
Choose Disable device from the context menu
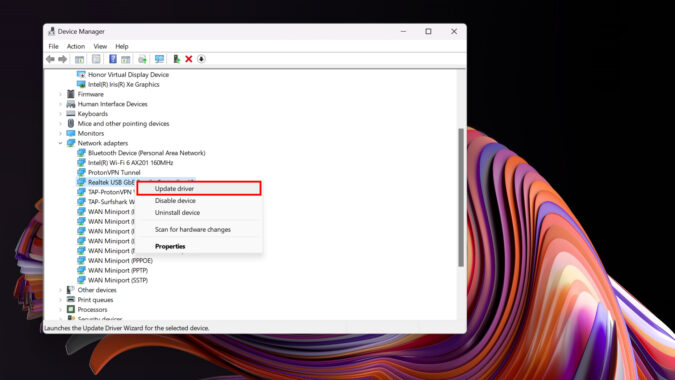[x=199, y=201]
